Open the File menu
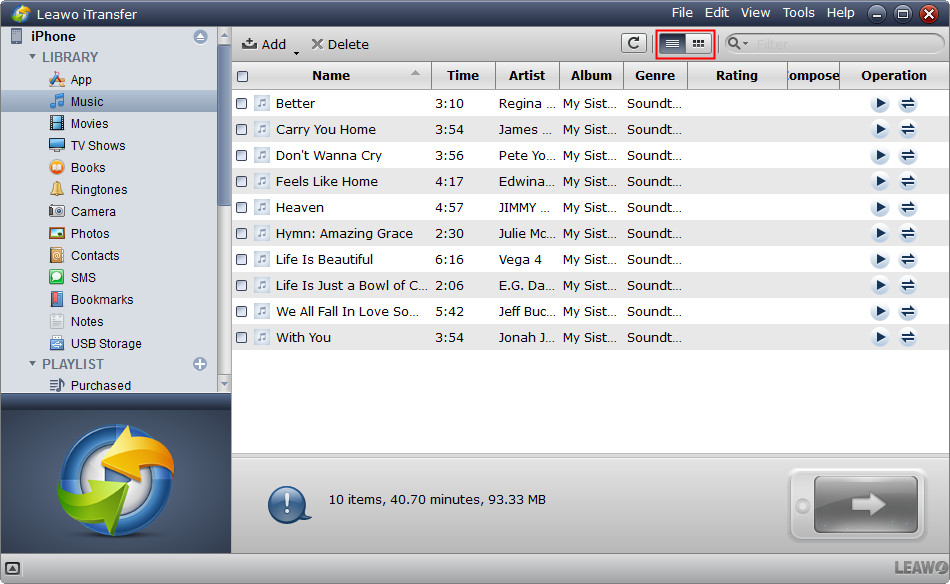950x584 pixels. tap(682, 13)
